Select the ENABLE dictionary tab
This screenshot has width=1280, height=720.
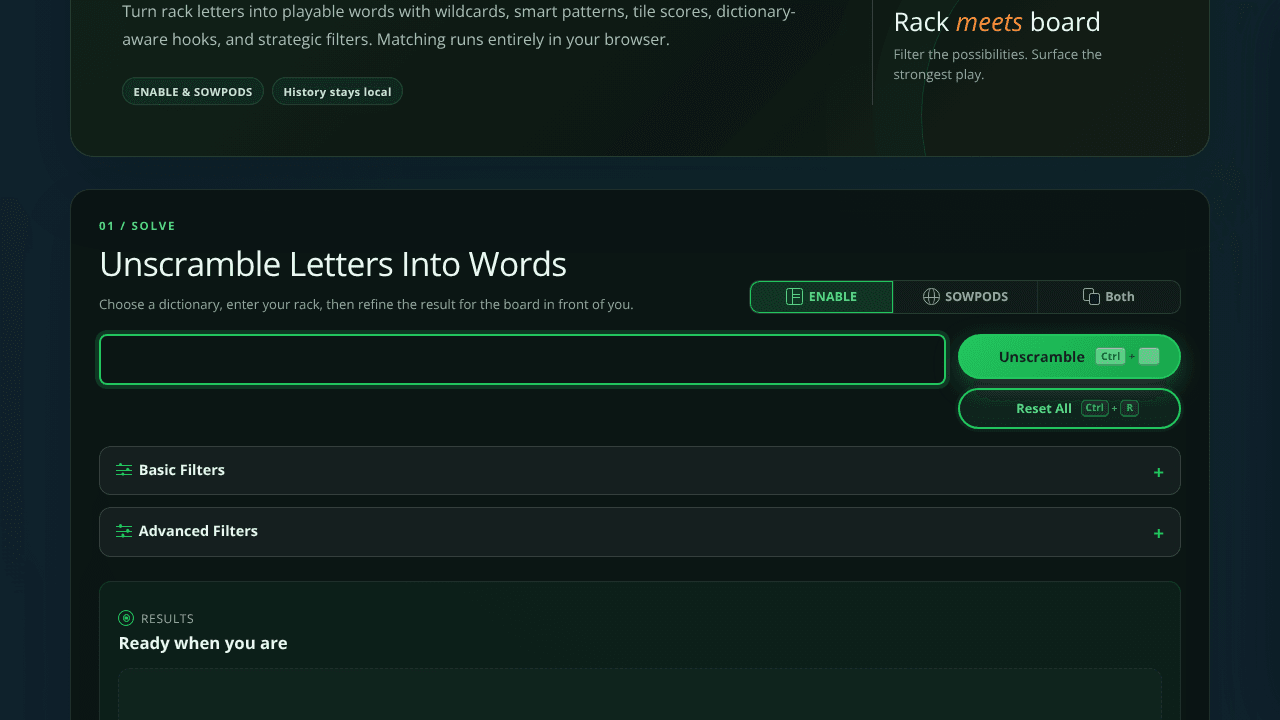(x=821, y=297)
